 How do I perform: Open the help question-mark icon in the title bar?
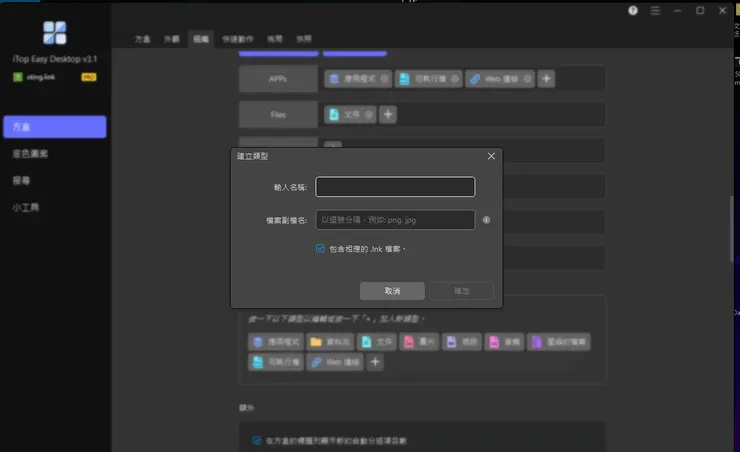tap(633, 10)
